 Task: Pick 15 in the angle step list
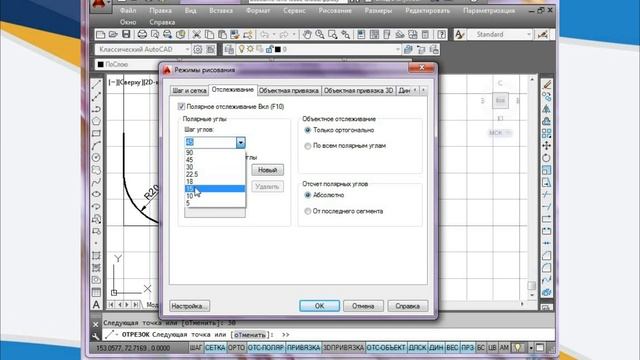[215, 189]
